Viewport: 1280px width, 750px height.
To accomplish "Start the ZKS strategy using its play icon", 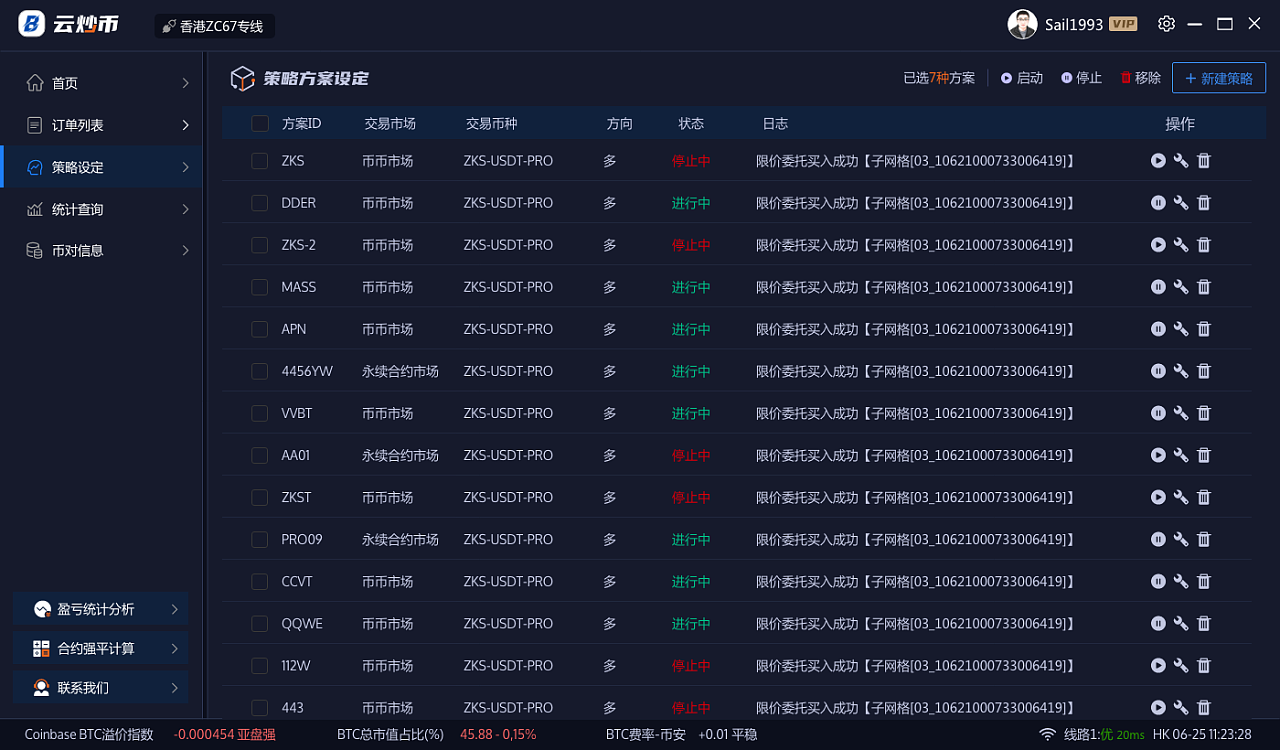I will [1158, 160].
